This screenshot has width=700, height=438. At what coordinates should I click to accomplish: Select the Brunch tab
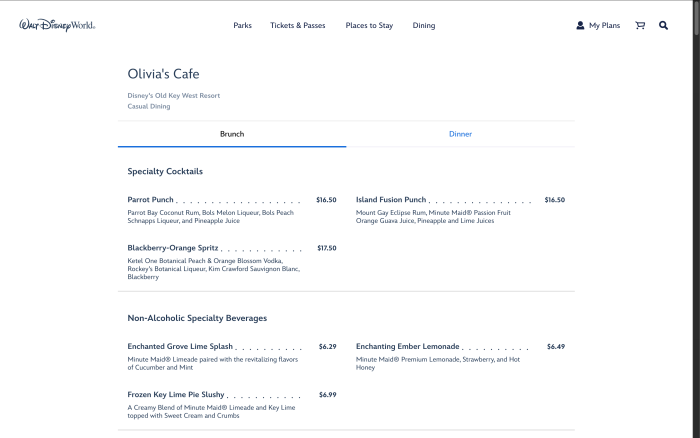[232, 134]
